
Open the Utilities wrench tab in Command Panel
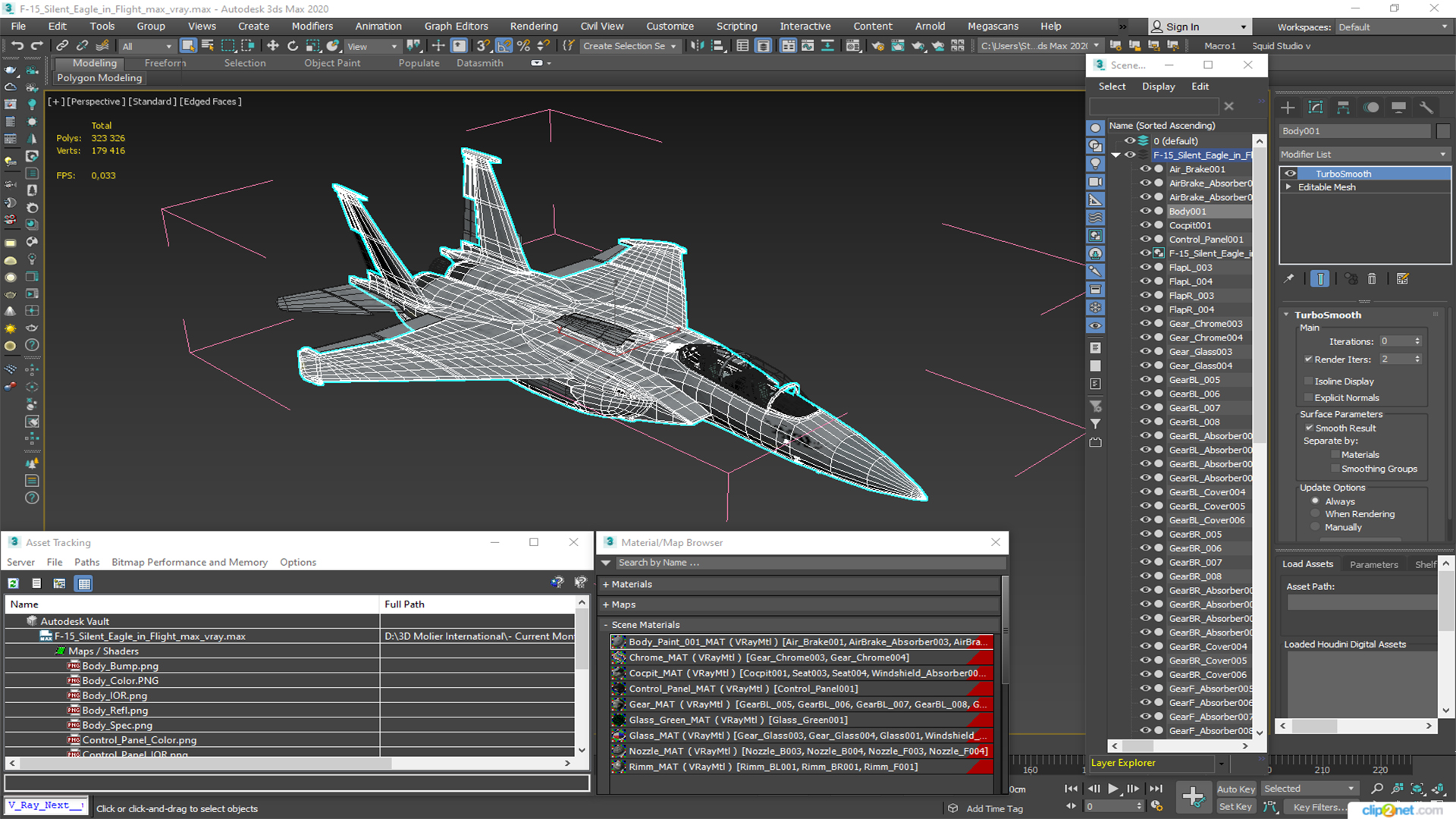[1426, 107]
